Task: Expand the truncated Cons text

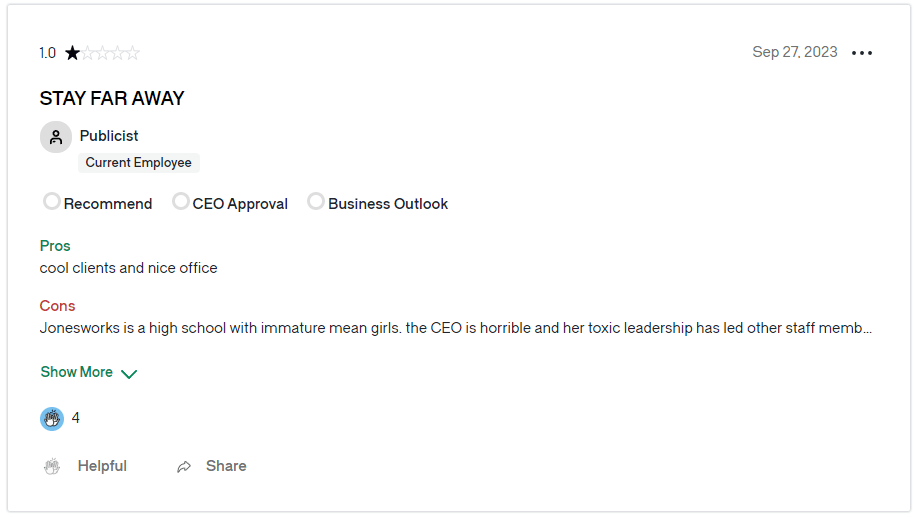Action: (456, 328)
